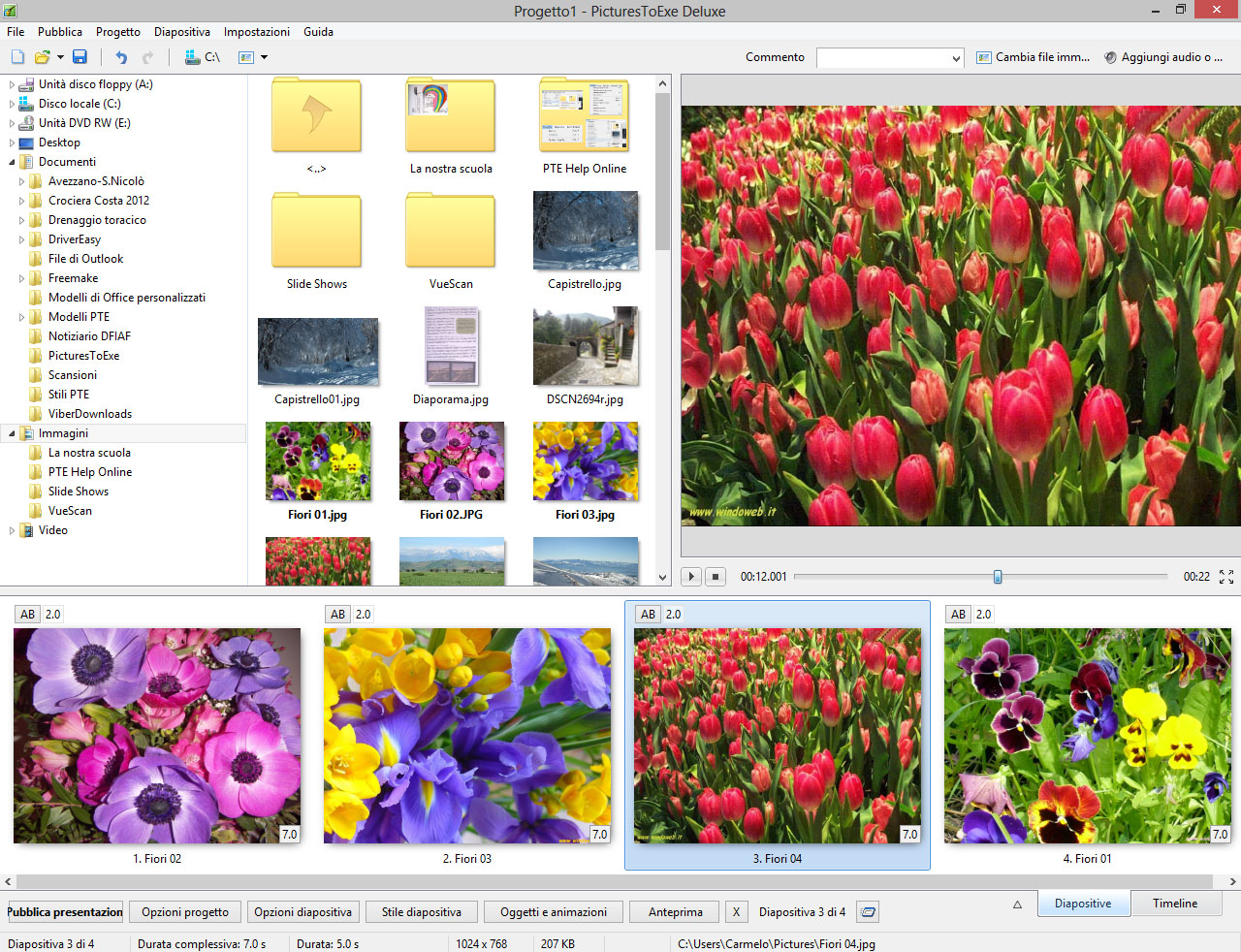Switch to the Timeline tab

point(1174,904)
